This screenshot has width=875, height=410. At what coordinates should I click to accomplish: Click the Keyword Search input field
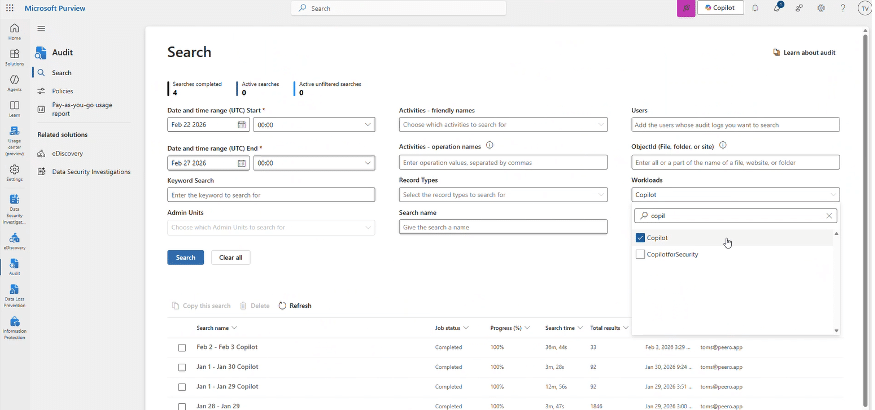click(270, 195)
